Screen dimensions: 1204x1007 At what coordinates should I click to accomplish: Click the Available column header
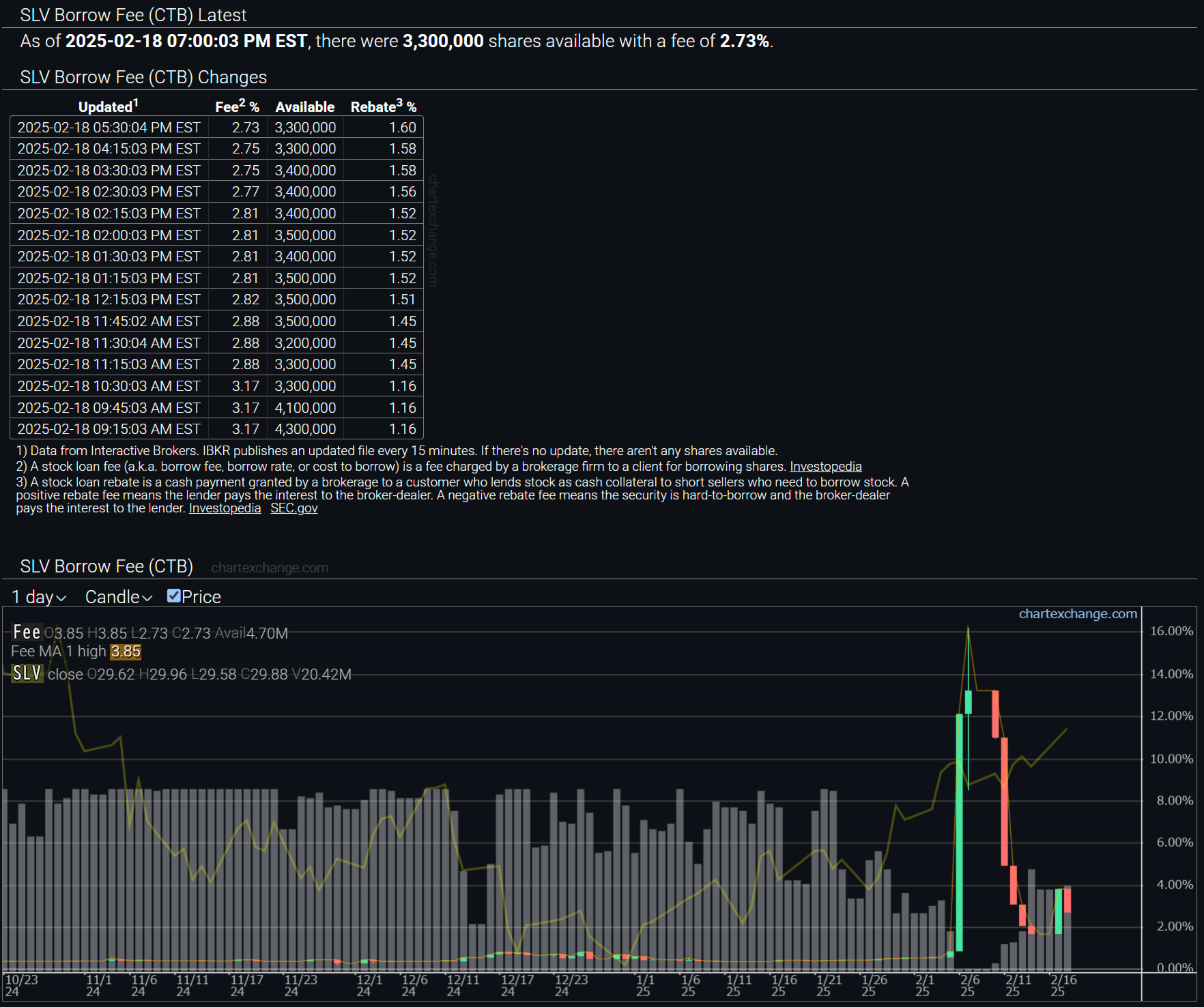point(304,107)
